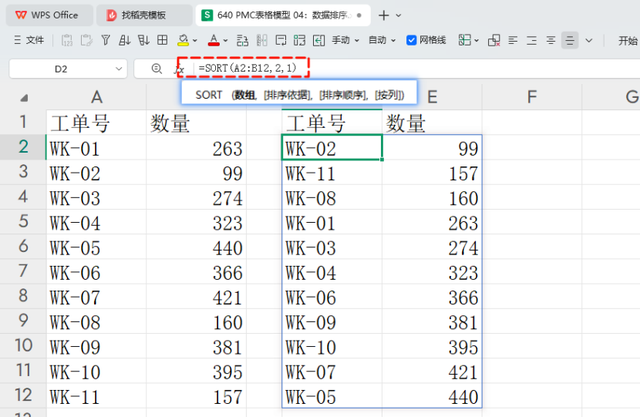Click cell E2 with value 99
Viewport: 640px width, 417px height.
click(x=432, y=147)
